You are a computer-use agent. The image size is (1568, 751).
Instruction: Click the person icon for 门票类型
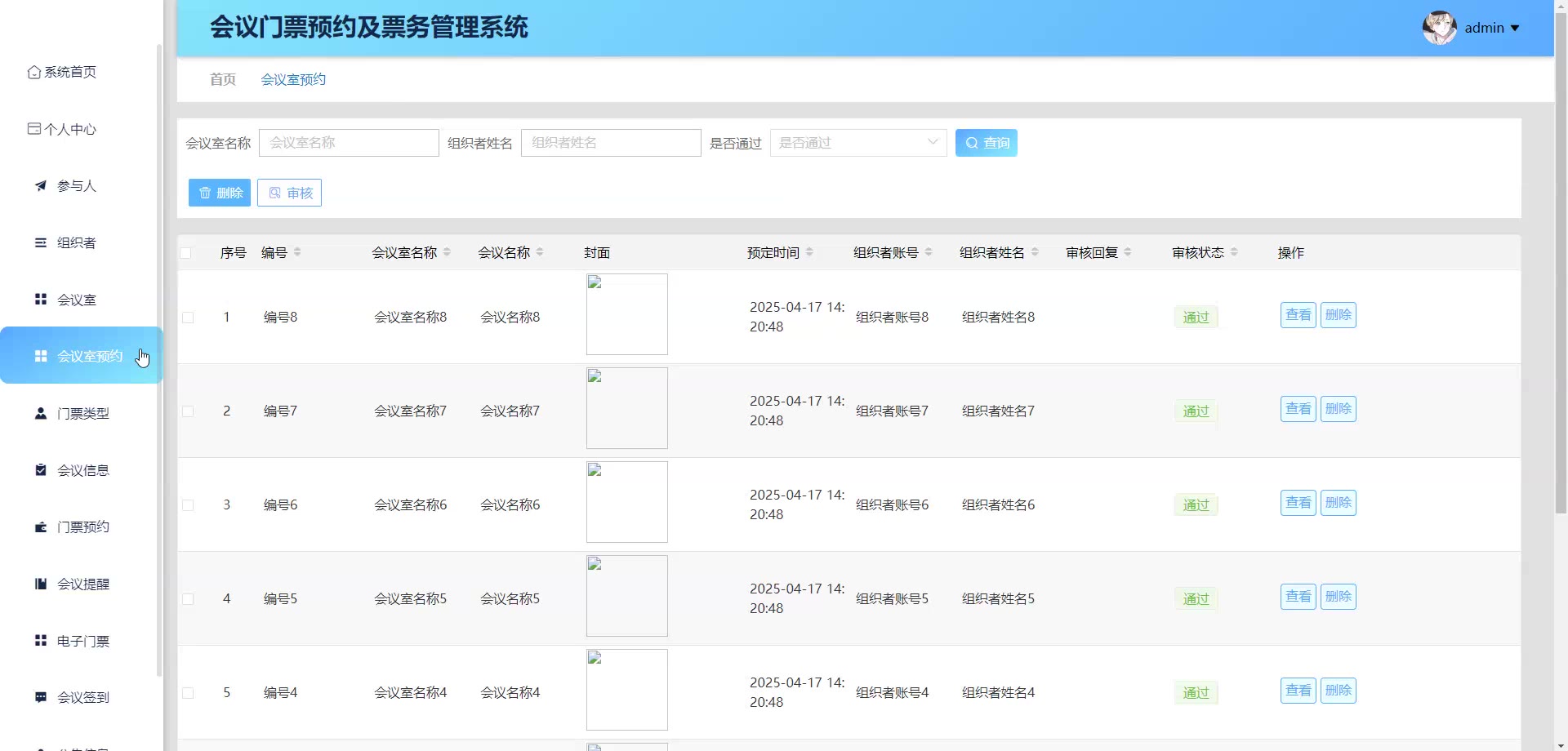(41, 413)
